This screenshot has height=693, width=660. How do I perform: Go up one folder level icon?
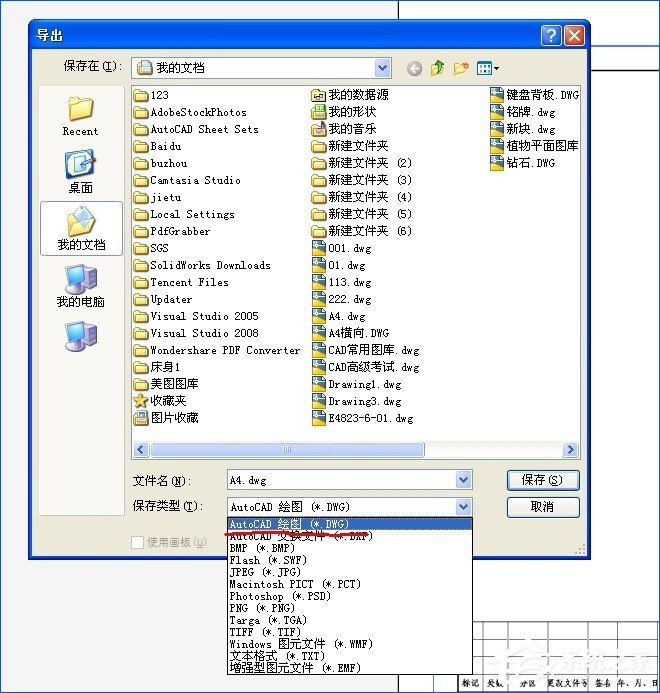(438, 68)
